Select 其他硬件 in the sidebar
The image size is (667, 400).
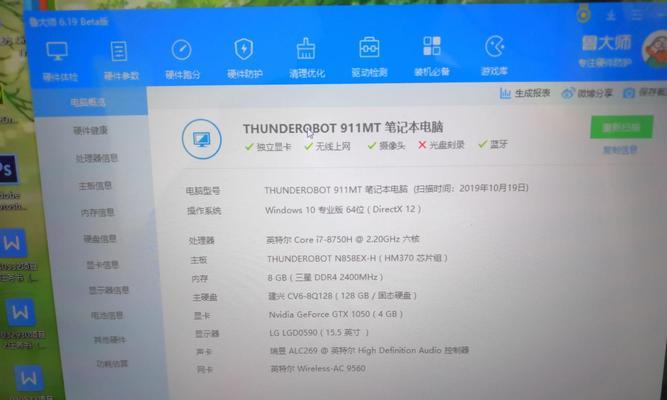[110, 340]
